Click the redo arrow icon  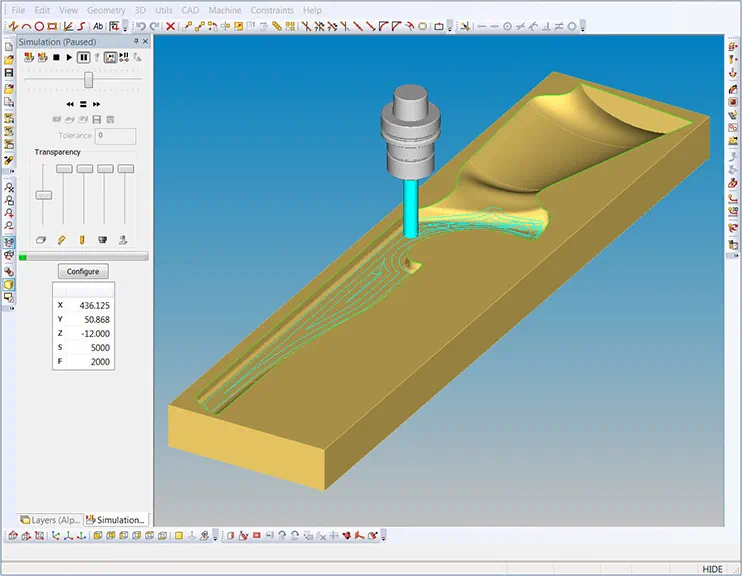154,27
